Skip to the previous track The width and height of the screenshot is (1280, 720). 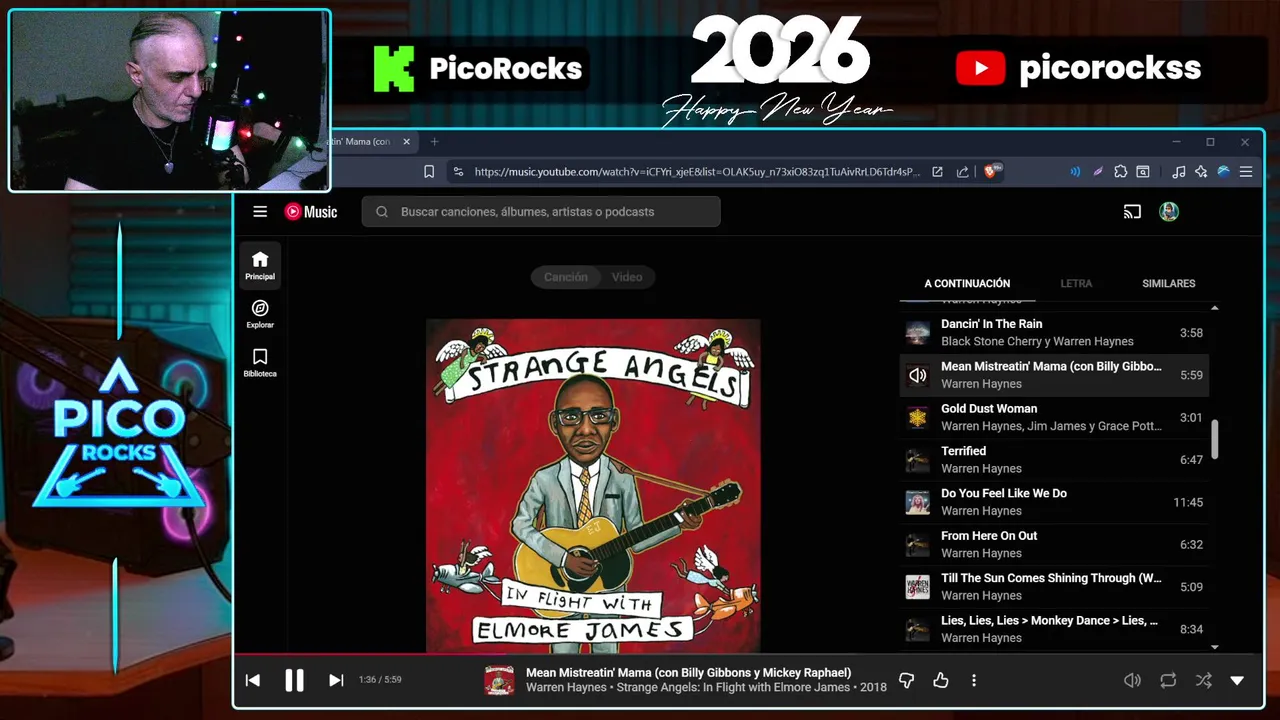[x=253, y=680]
